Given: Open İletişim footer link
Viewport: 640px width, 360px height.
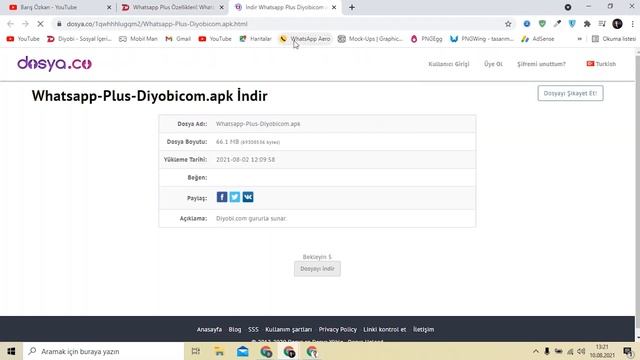Looking at the screenshot, I should tap(423, 329).
